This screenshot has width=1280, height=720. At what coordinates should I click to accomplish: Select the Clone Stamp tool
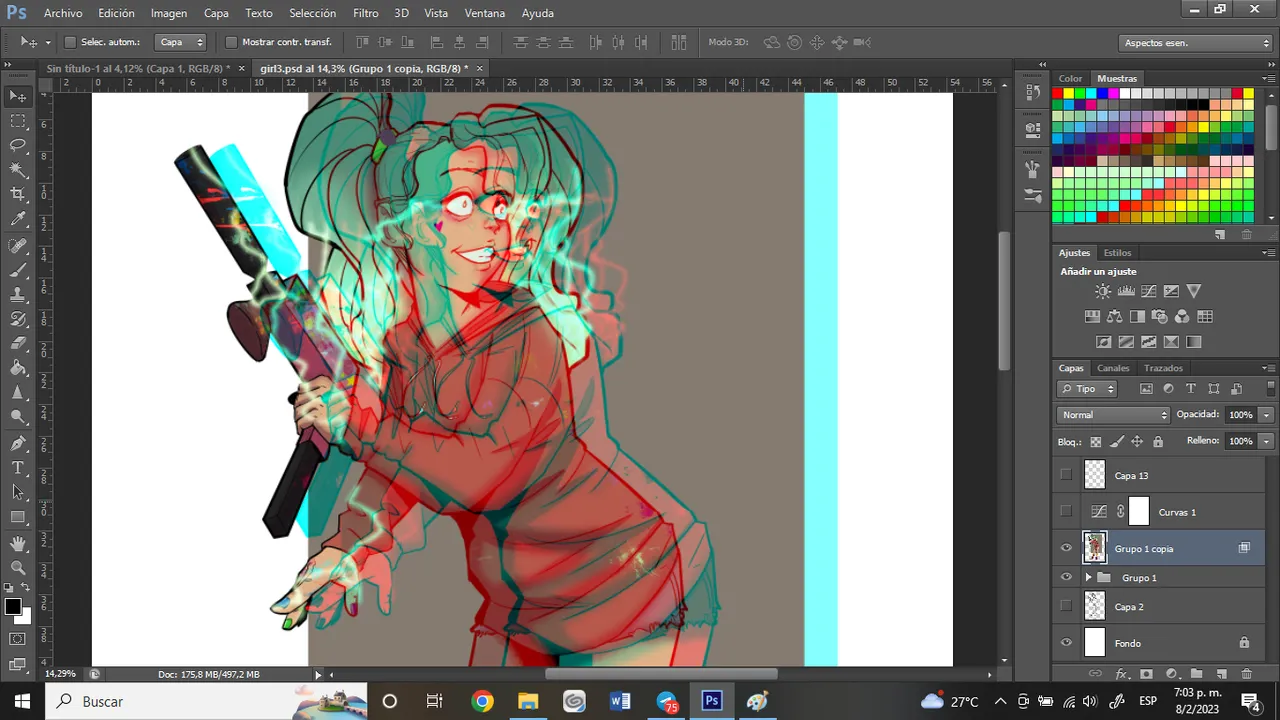(x=18, y=295)
